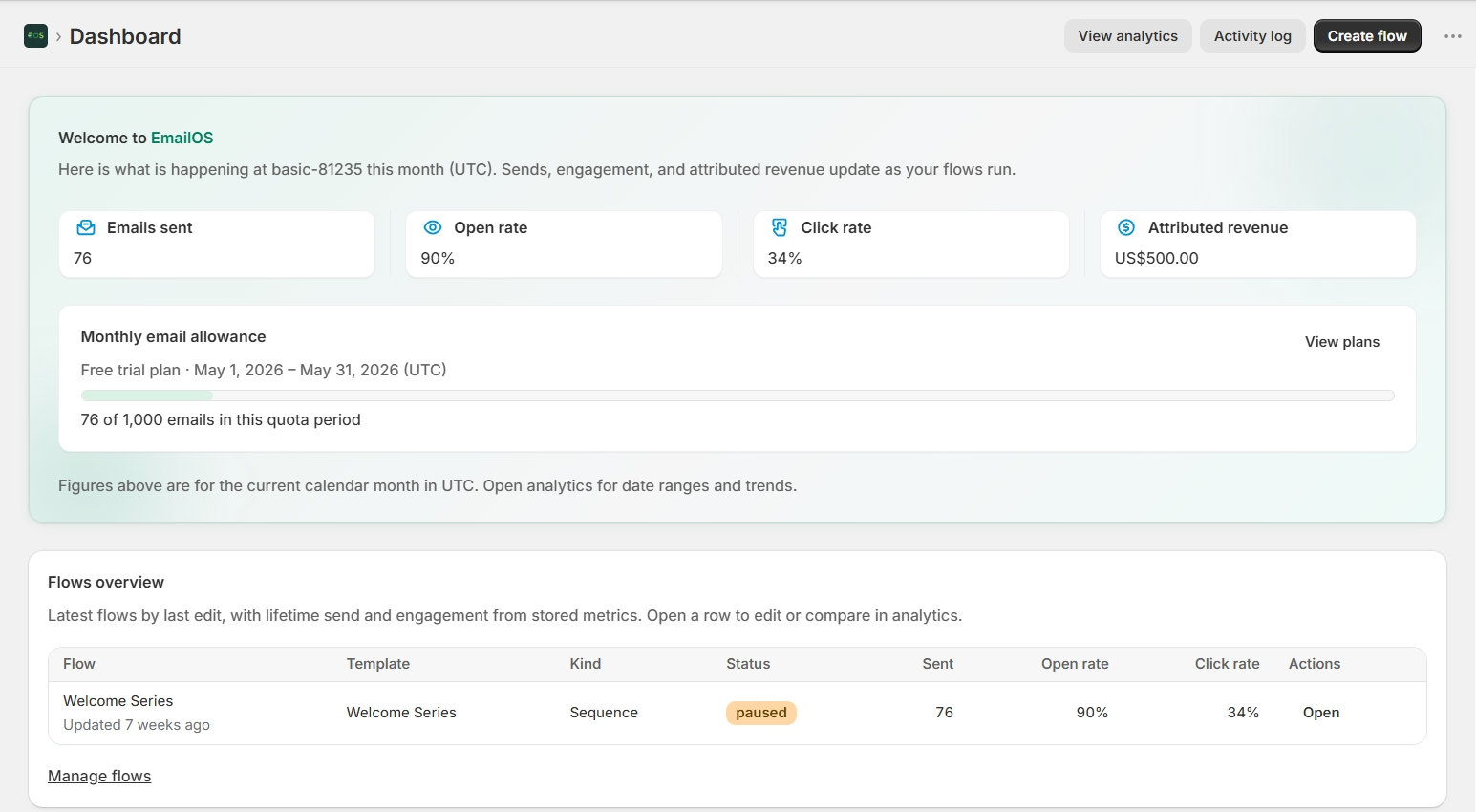Select the Open rate card value 90%
This screenshot has height=812, width=1476.
point(438,258)
